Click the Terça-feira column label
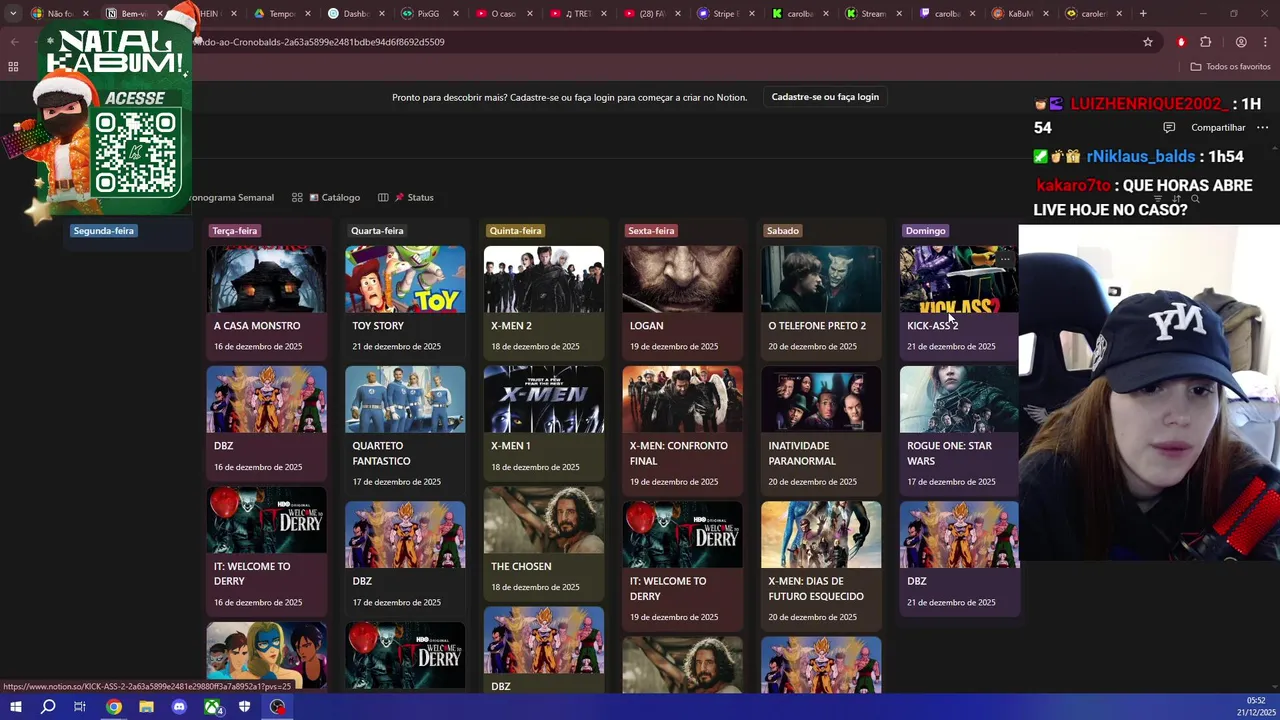Screen dimensions: 1280x720 (234, 231)
